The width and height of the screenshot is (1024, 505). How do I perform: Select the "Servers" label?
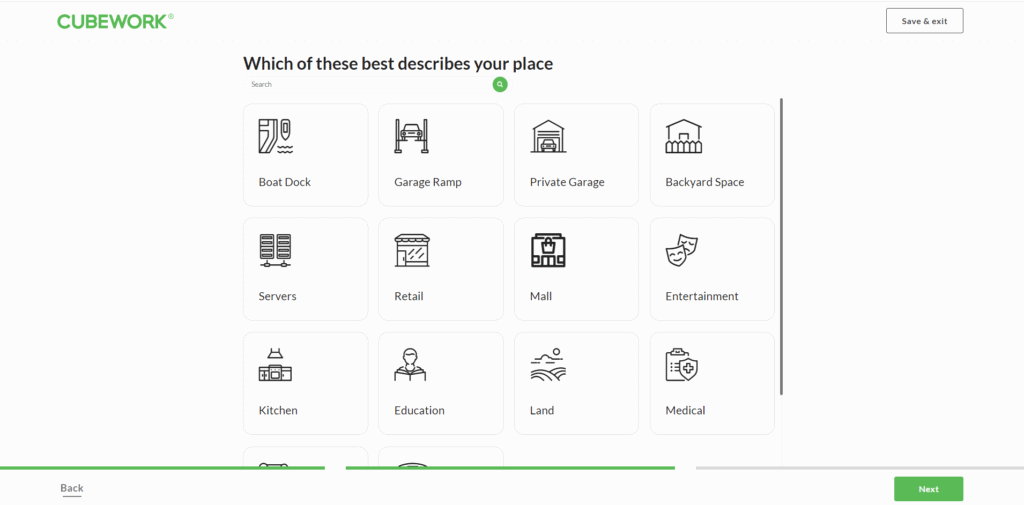[x=278, y=297]
